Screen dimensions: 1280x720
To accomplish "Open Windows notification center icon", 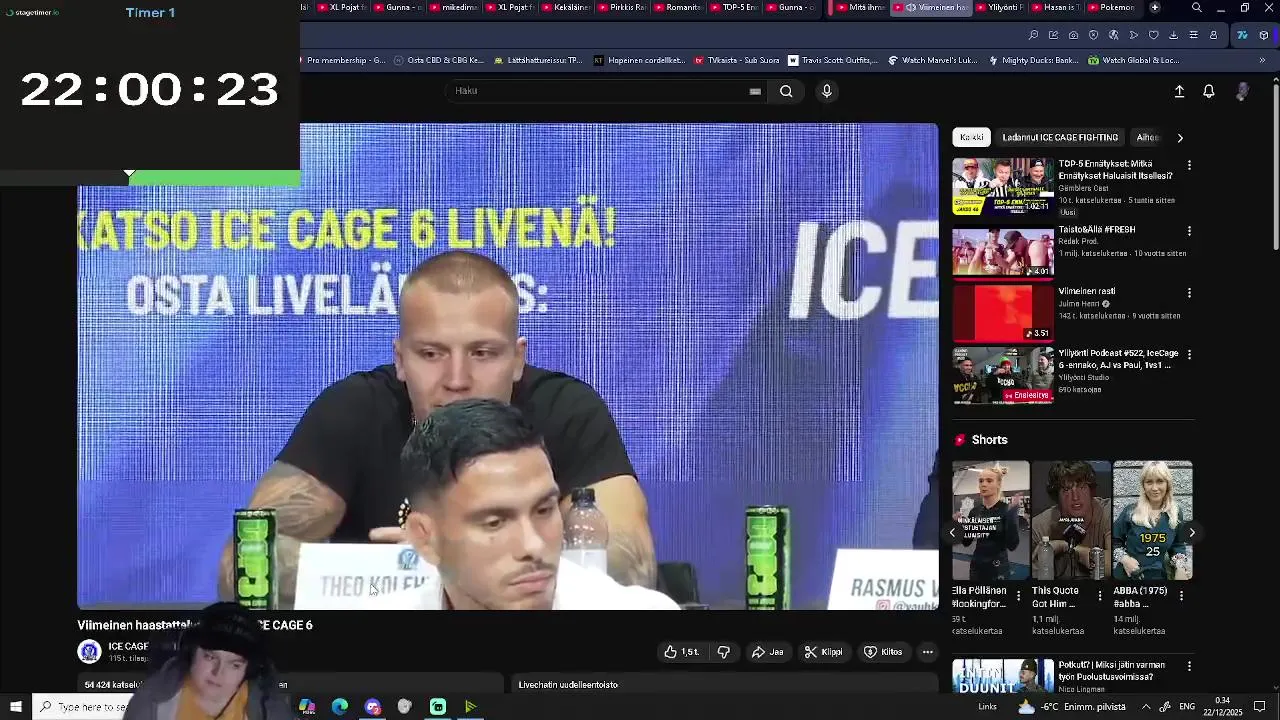I will click(1260, 707).
